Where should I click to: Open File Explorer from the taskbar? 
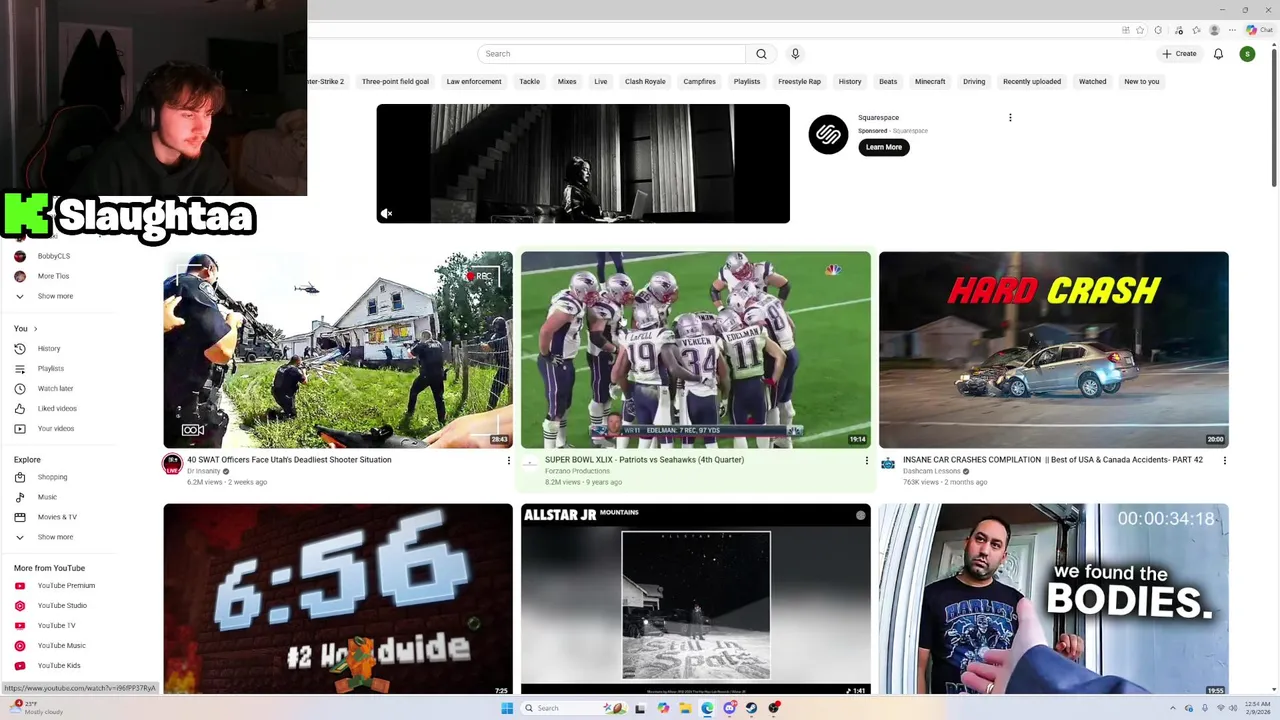pos(685,708)
